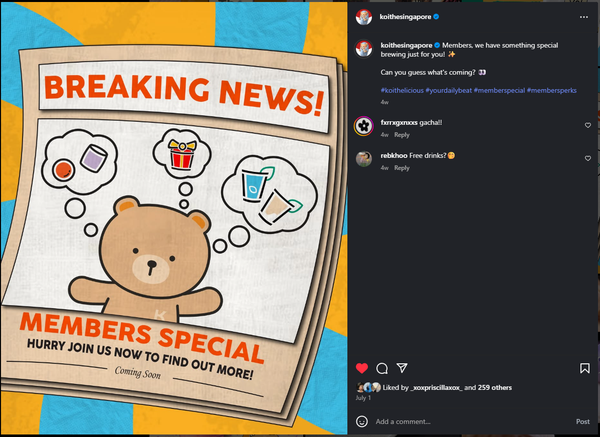600x437 pixels.
Task: Reply to rebkhoo's comment
Action: tap(402, 168)
